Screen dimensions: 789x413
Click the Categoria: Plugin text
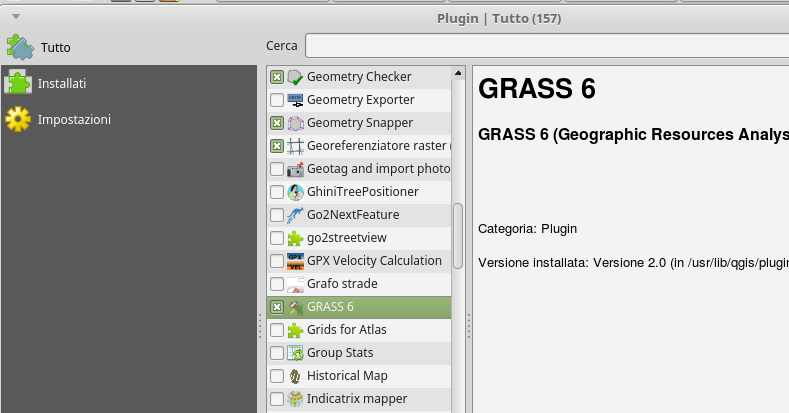[527, 229]
